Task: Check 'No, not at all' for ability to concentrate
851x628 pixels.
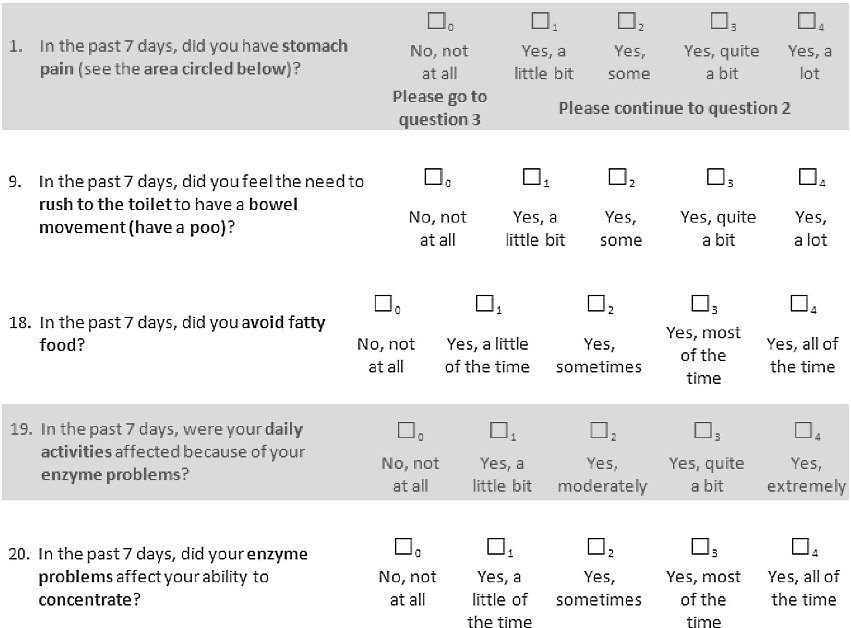Action: 403,545
